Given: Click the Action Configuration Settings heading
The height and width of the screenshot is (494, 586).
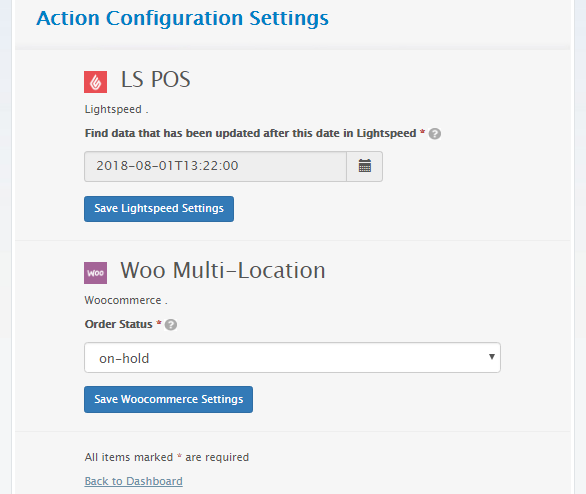Looking at the screenshot, I should point(182,18).
